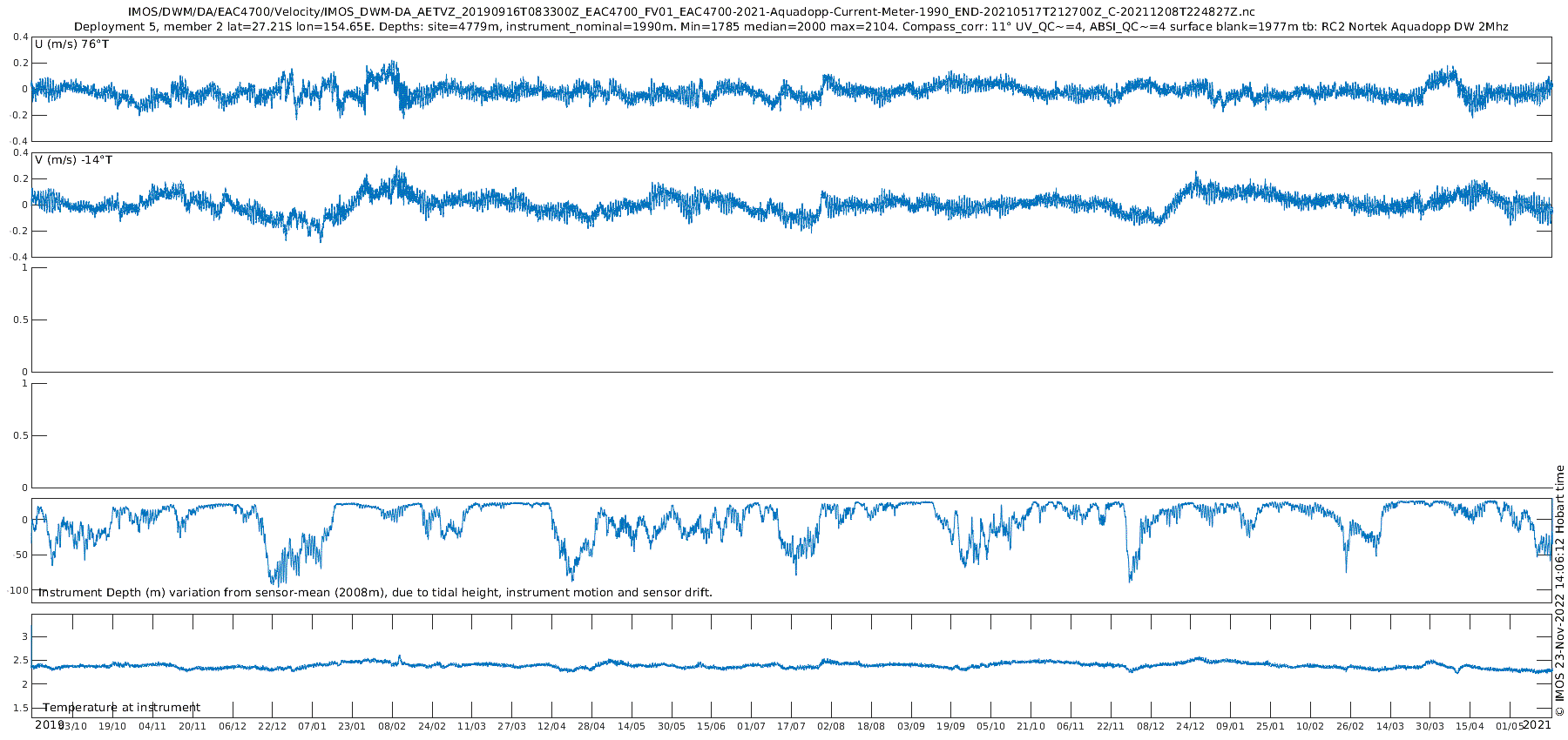Click the 12/04 date tick label
The image size is (1568, 740).
(552, 726)
